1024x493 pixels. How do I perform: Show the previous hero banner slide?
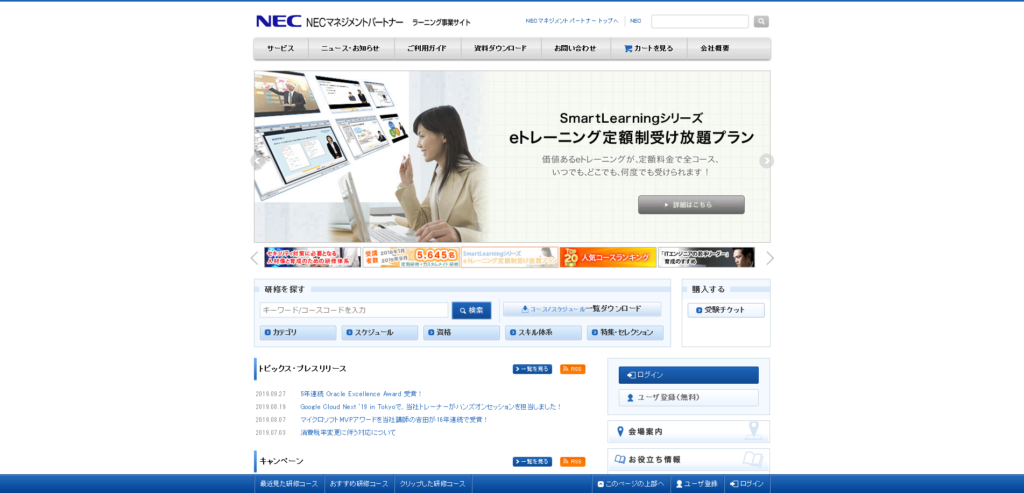point(257,161)
